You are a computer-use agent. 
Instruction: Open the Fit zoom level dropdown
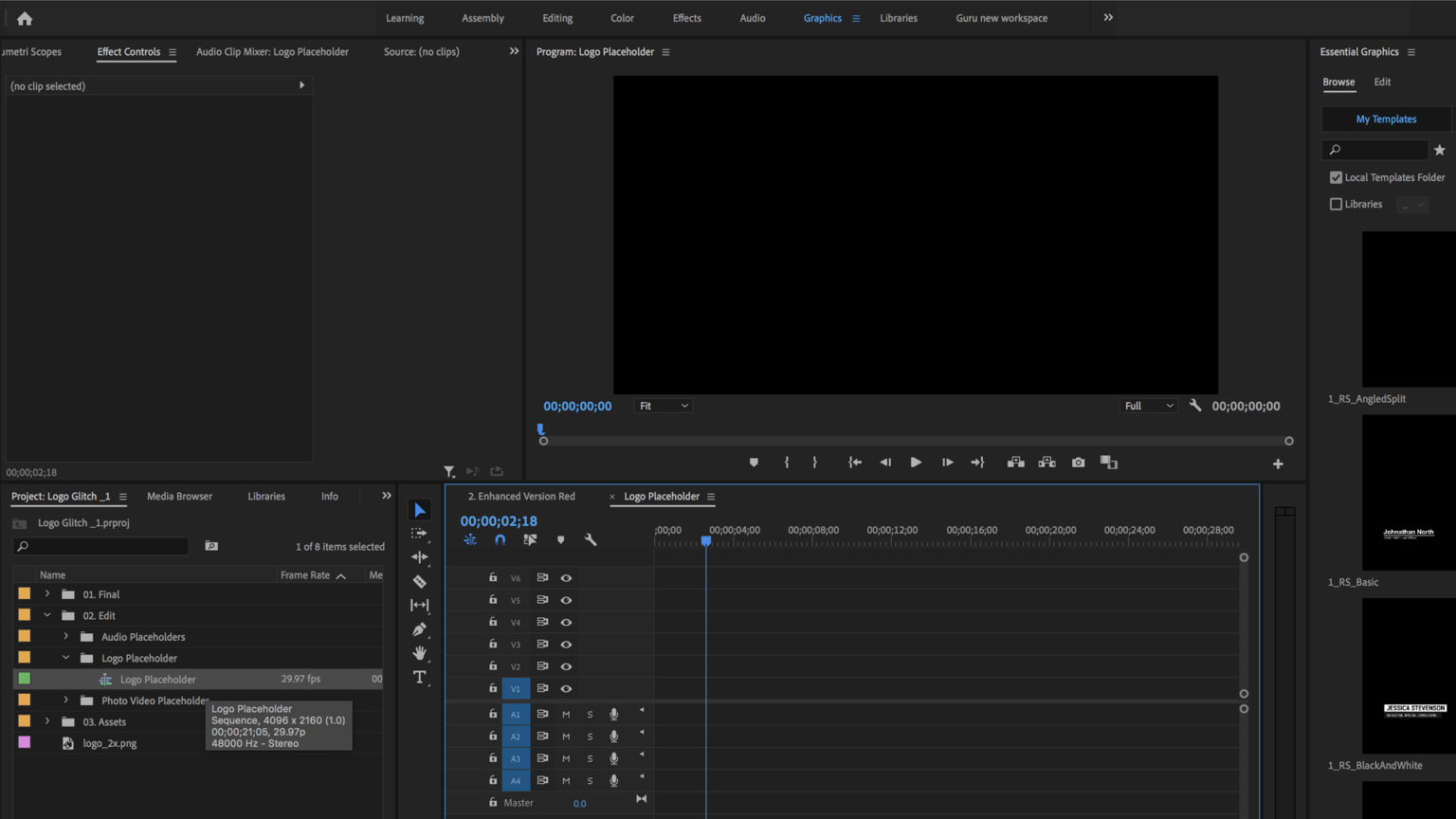[663, 405]
